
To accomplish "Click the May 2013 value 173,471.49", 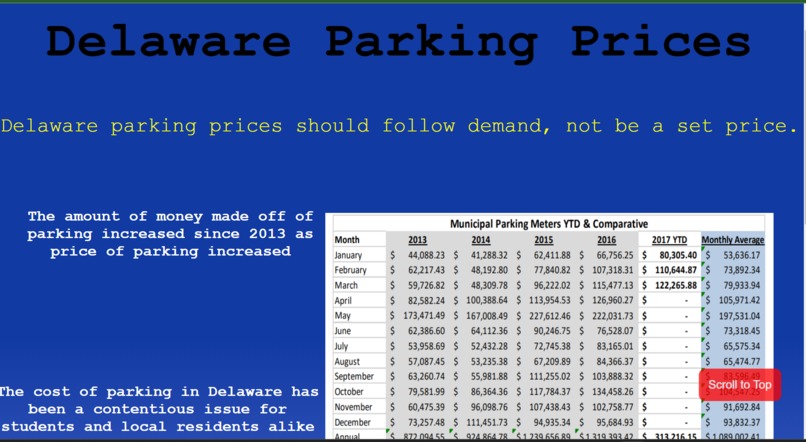I will pyautogui.click(x=424, y=316).
